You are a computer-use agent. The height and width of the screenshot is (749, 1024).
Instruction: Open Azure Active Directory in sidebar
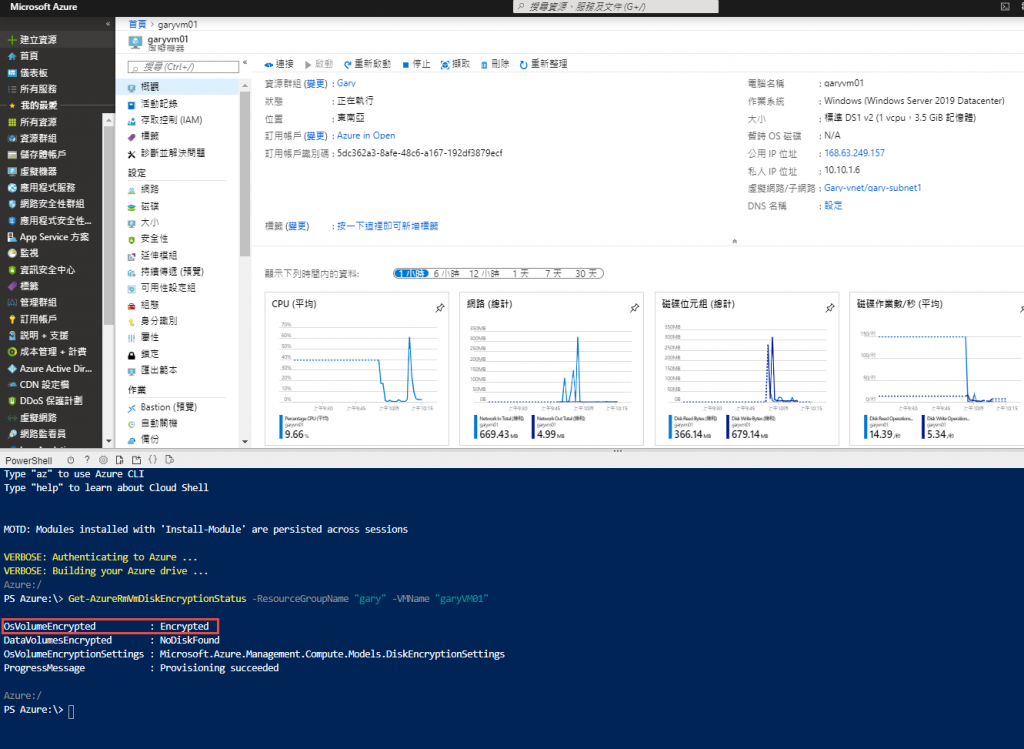click(x=50, y=368)
